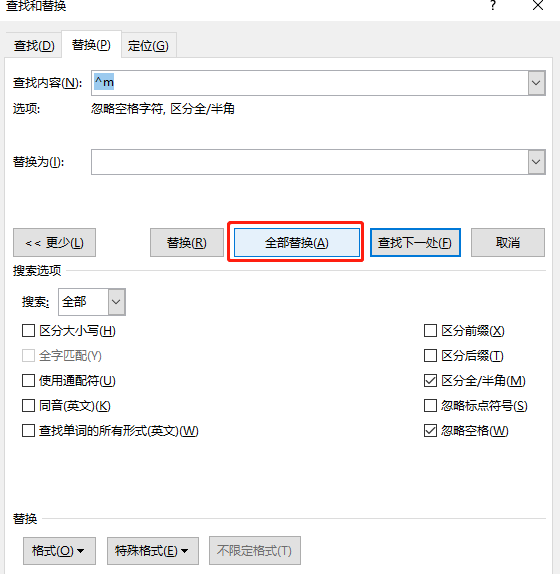The width and height of the screenshot is (560, 574).
Task: Click 查找下一处(F) button
Action: point(415,242)
